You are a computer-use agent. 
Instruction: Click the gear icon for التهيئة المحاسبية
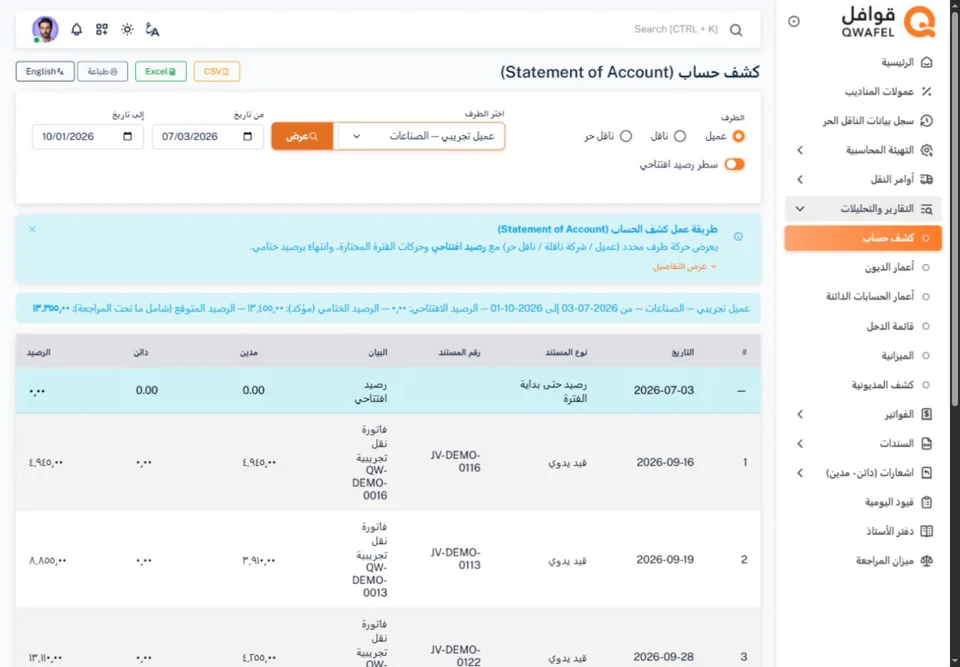pos(926,150)
